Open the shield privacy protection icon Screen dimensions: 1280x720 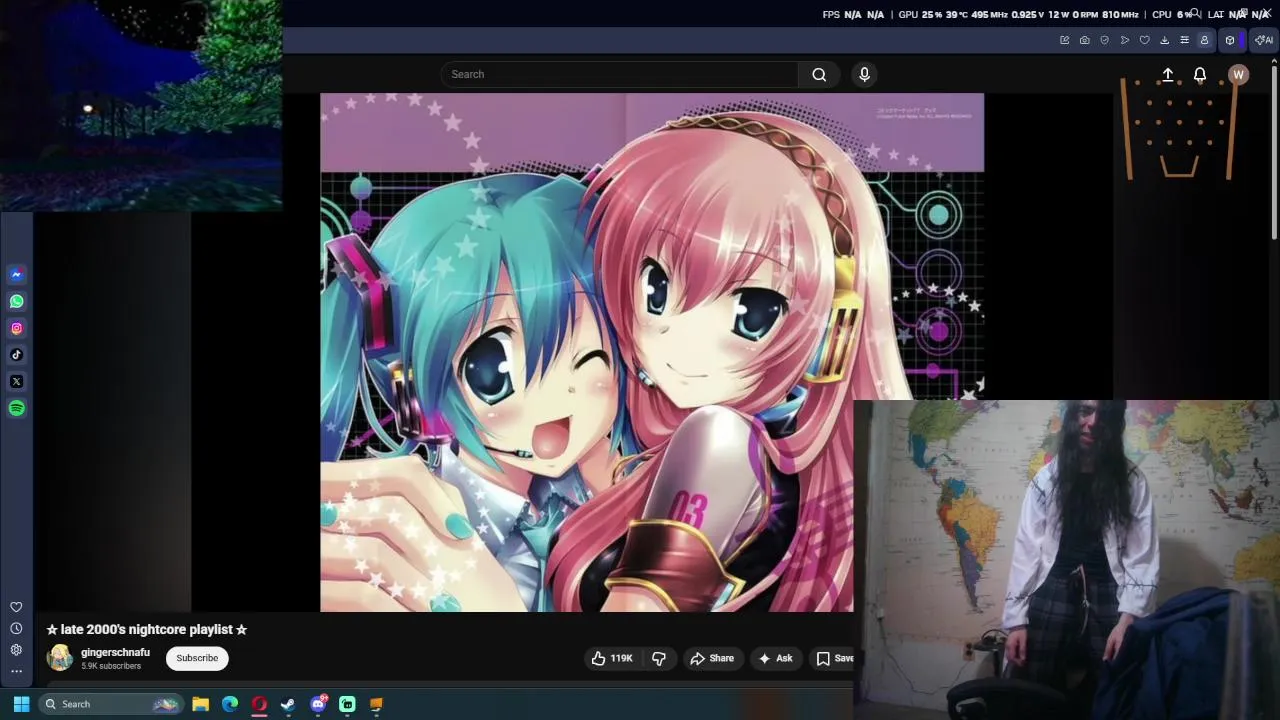click(1105, 40)
